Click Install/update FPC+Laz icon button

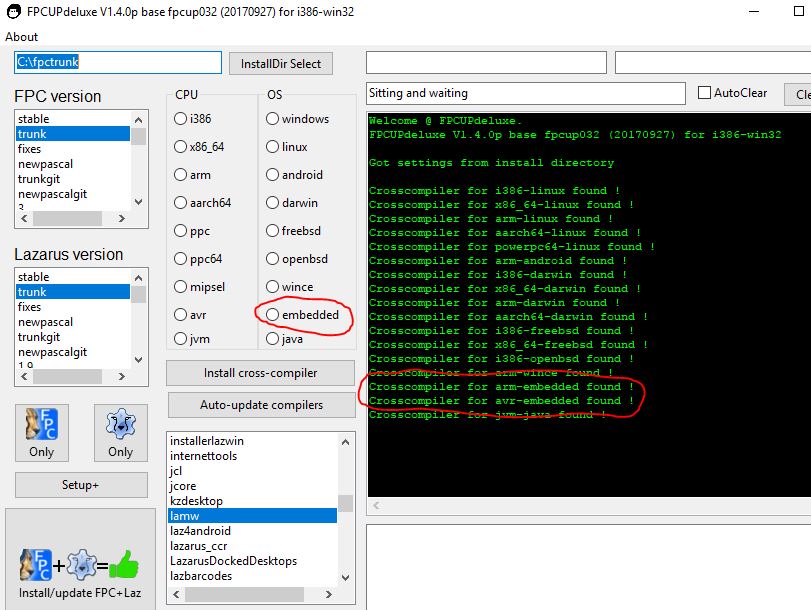click(x=80, y=561)
